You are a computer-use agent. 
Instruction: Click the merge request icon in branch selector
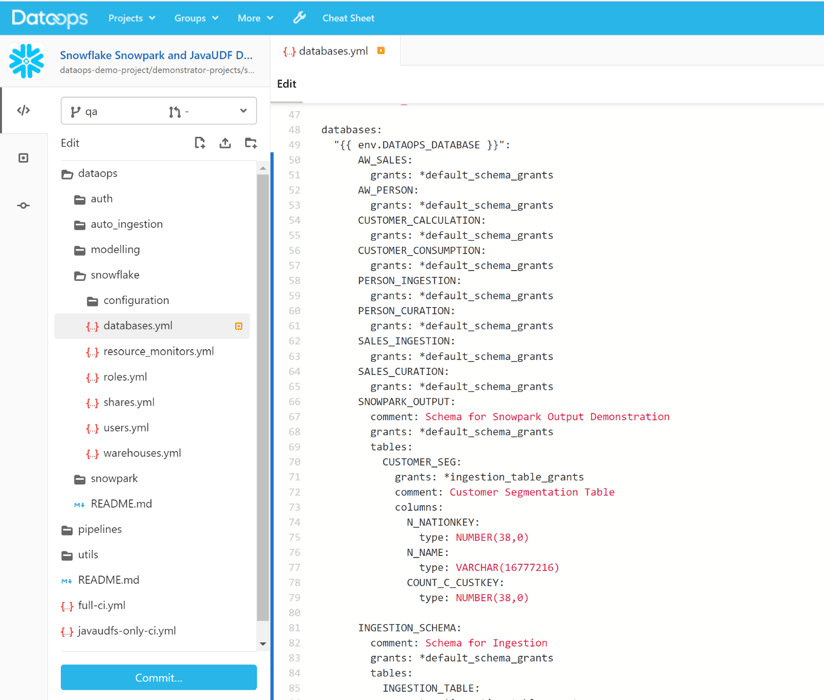[175, 112]
